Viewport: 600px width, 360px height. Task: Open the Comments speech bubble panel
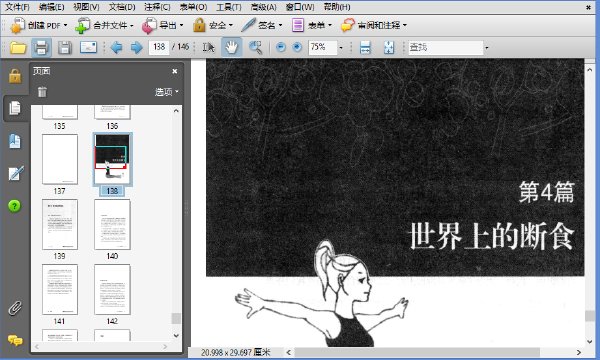(x=15, y=340)
